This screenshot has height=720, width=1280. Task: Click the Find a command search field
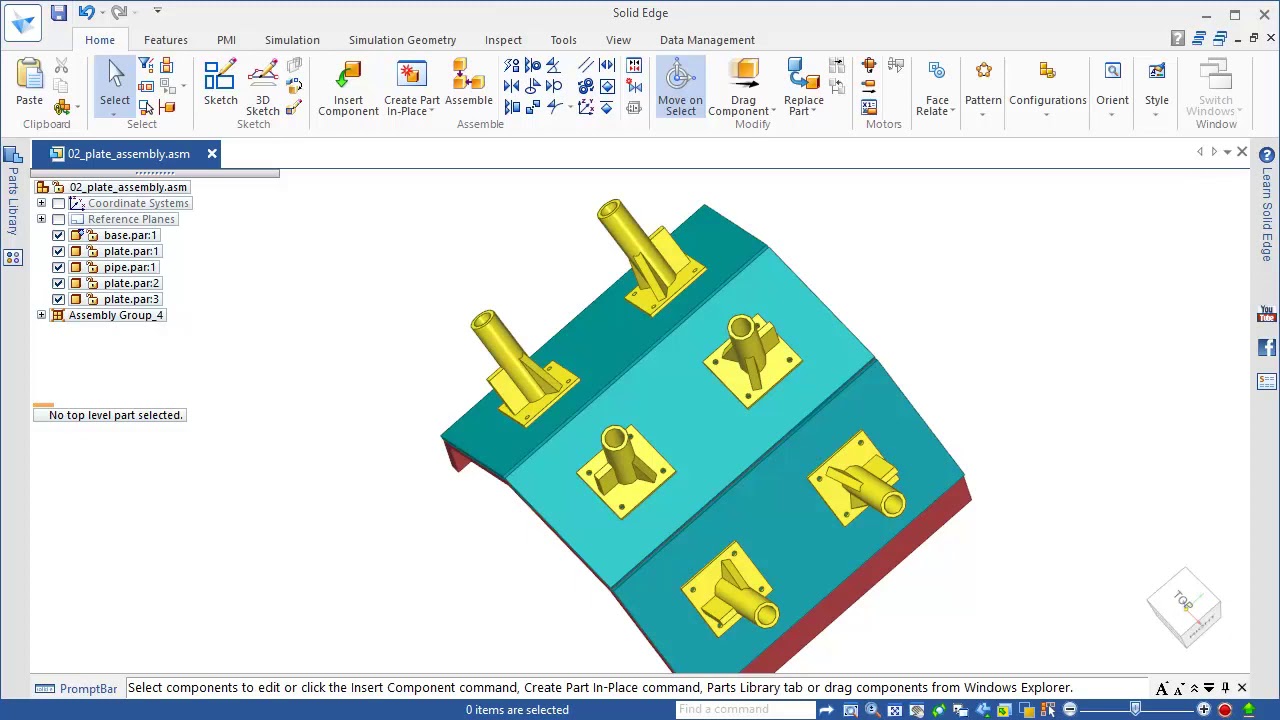coord(745,710)
